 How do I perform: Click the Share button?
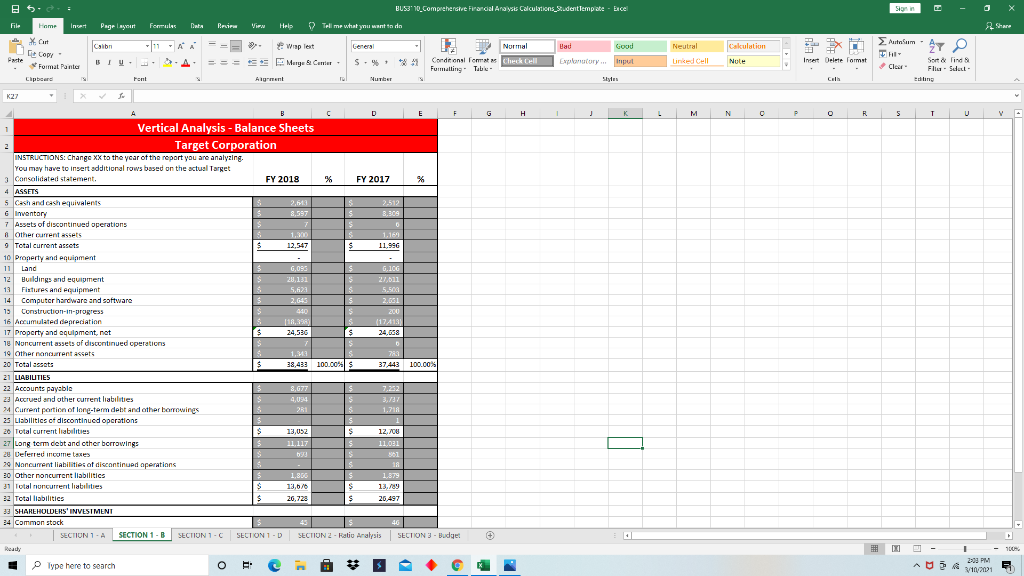[999, 26]
